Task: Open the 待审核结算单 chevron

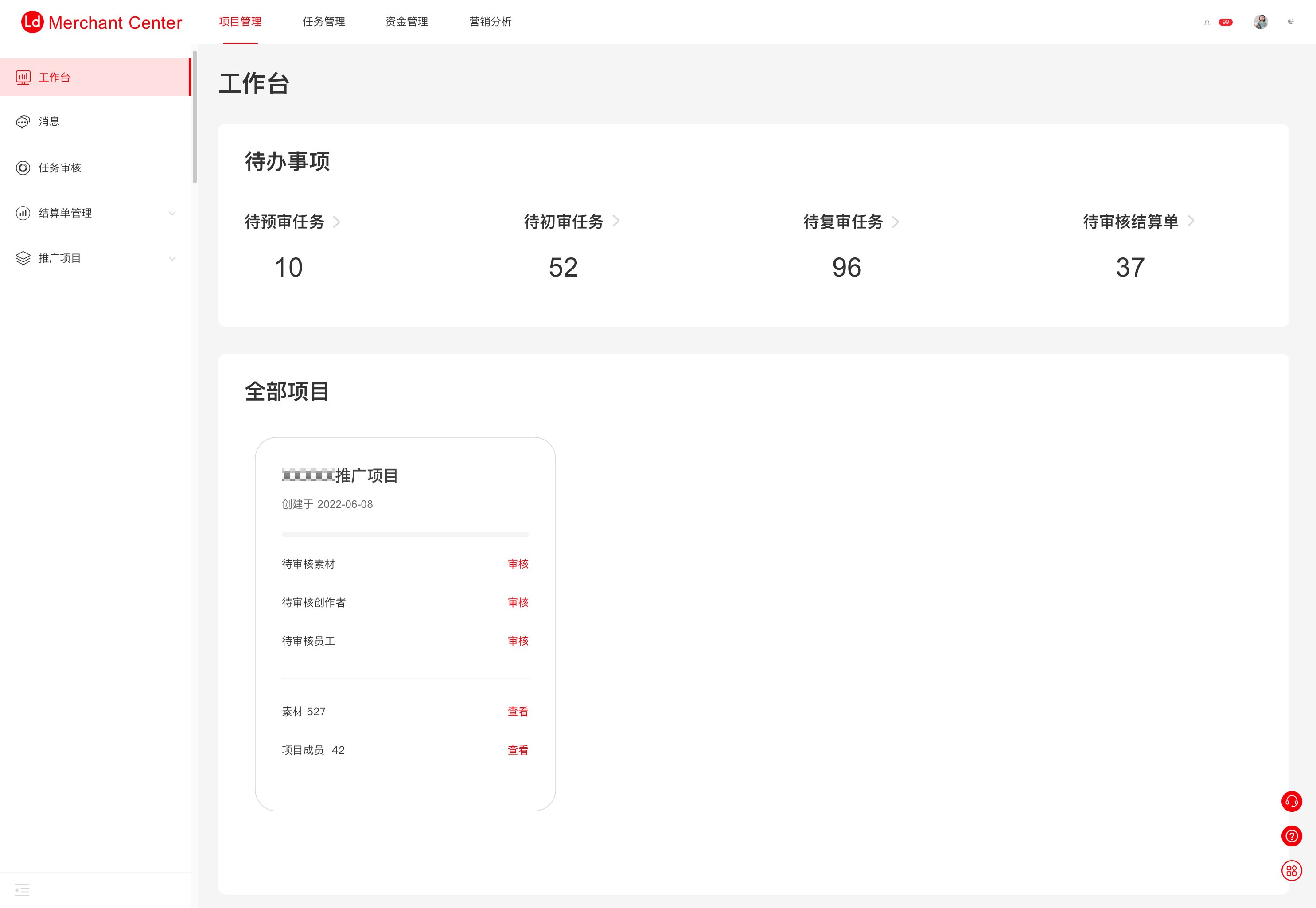Action: pos(1190,221)
